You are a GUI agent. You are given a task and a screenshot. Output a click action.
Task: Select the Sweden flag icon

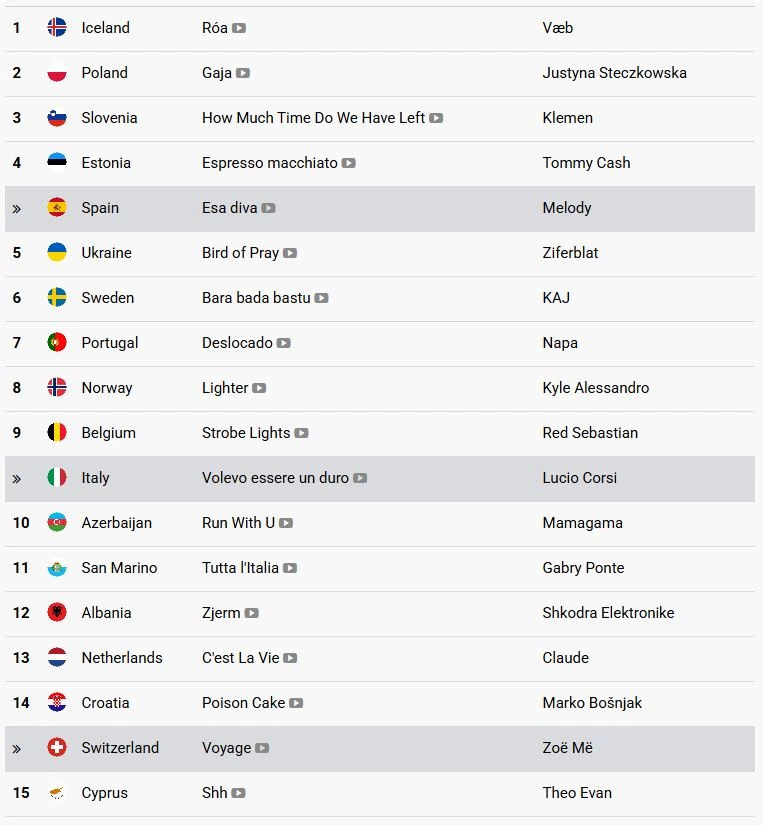click(x=57, y=297)
